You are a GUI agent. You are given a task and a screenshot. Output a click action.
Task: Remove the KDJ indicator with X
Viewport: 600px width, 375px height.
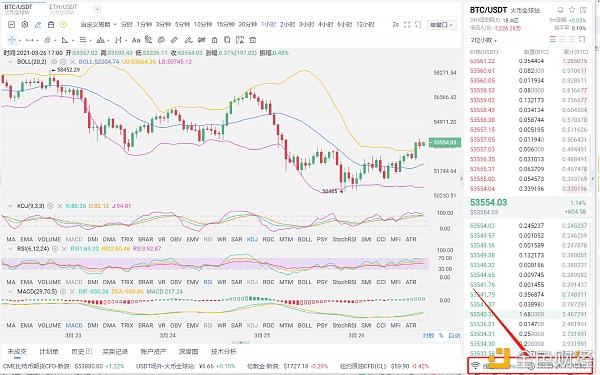click(59, 206)
